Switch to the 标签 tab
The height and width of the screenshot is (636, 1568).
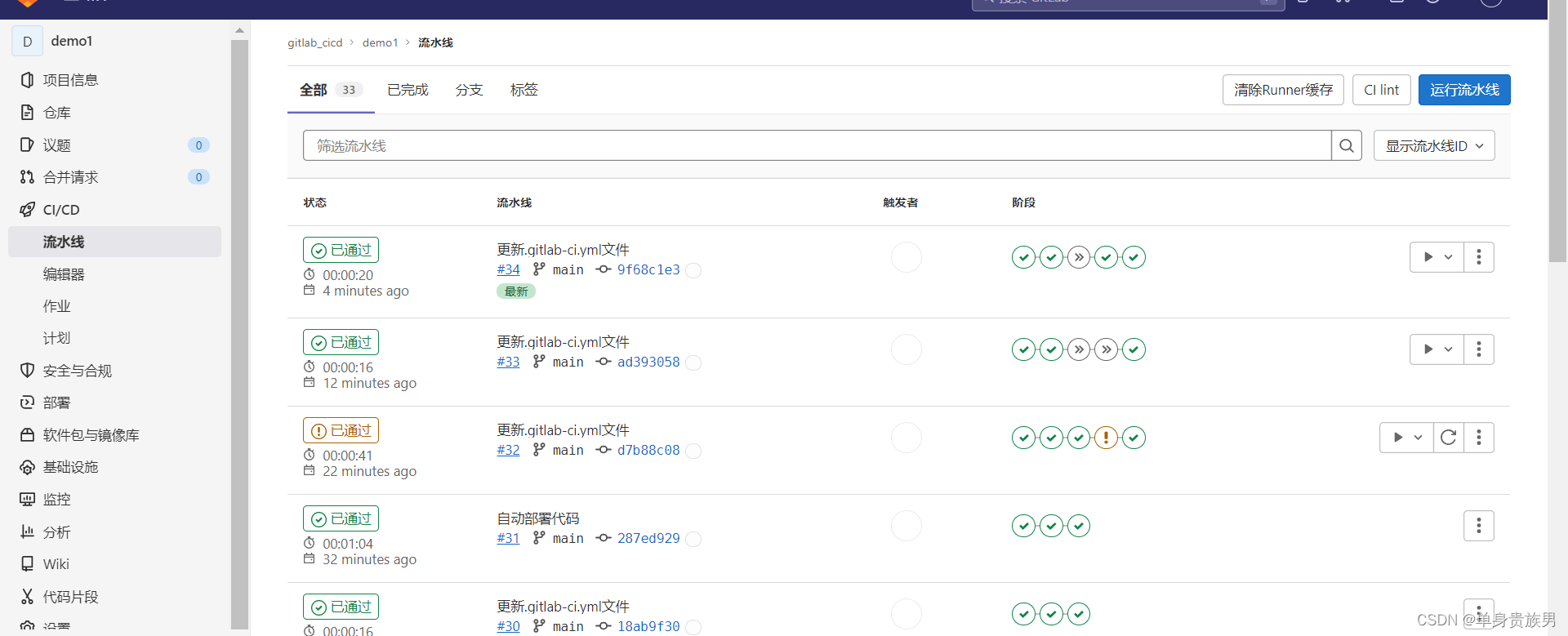tap(523, 90)
